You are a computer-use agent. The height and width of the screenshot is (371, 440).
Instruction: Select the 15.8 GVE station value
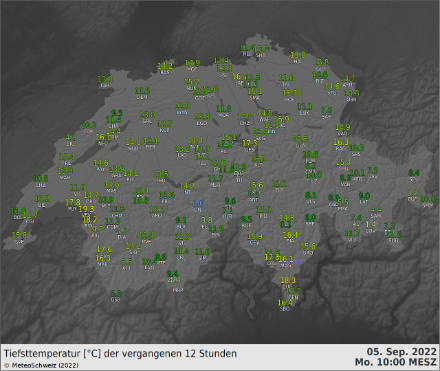pyautogui.click(x=19, y=235)
